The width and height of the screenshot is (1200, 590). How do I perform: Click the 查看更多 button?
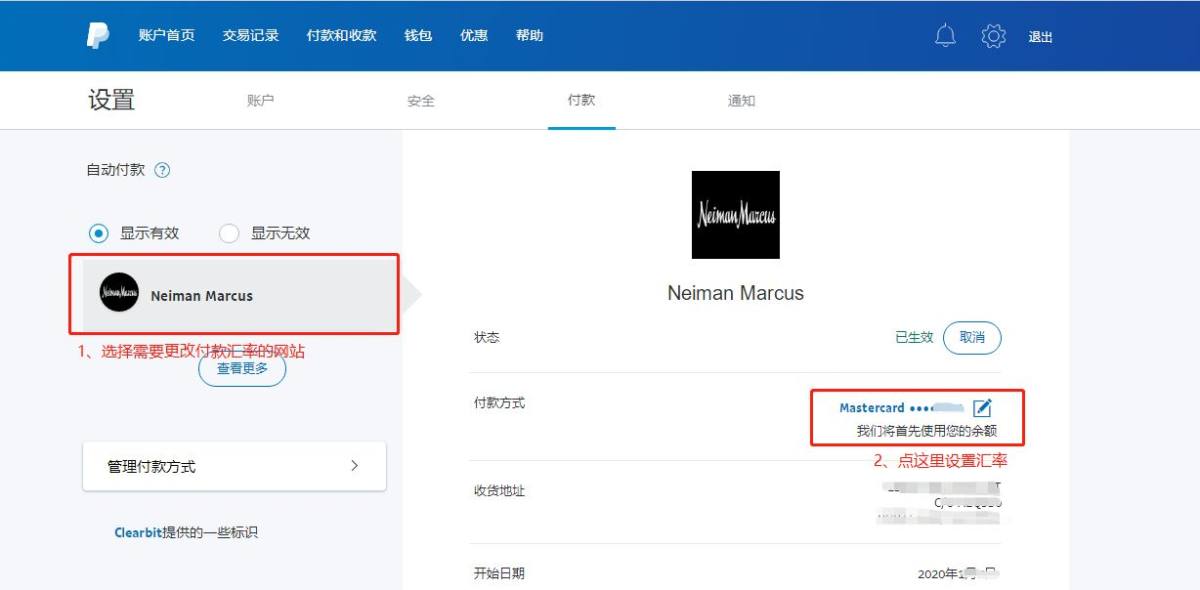pyautogui.click(x=242, y=369)
